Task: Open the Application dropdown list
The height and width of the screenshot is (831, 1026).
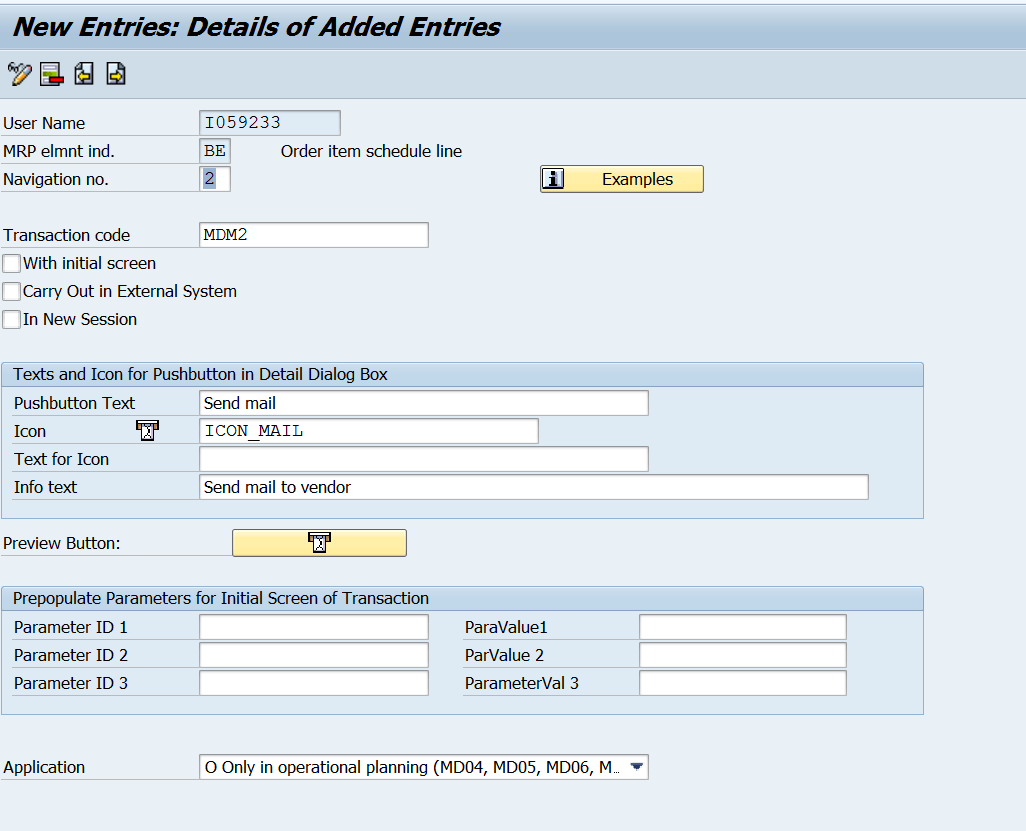Action: pos(637,766)
